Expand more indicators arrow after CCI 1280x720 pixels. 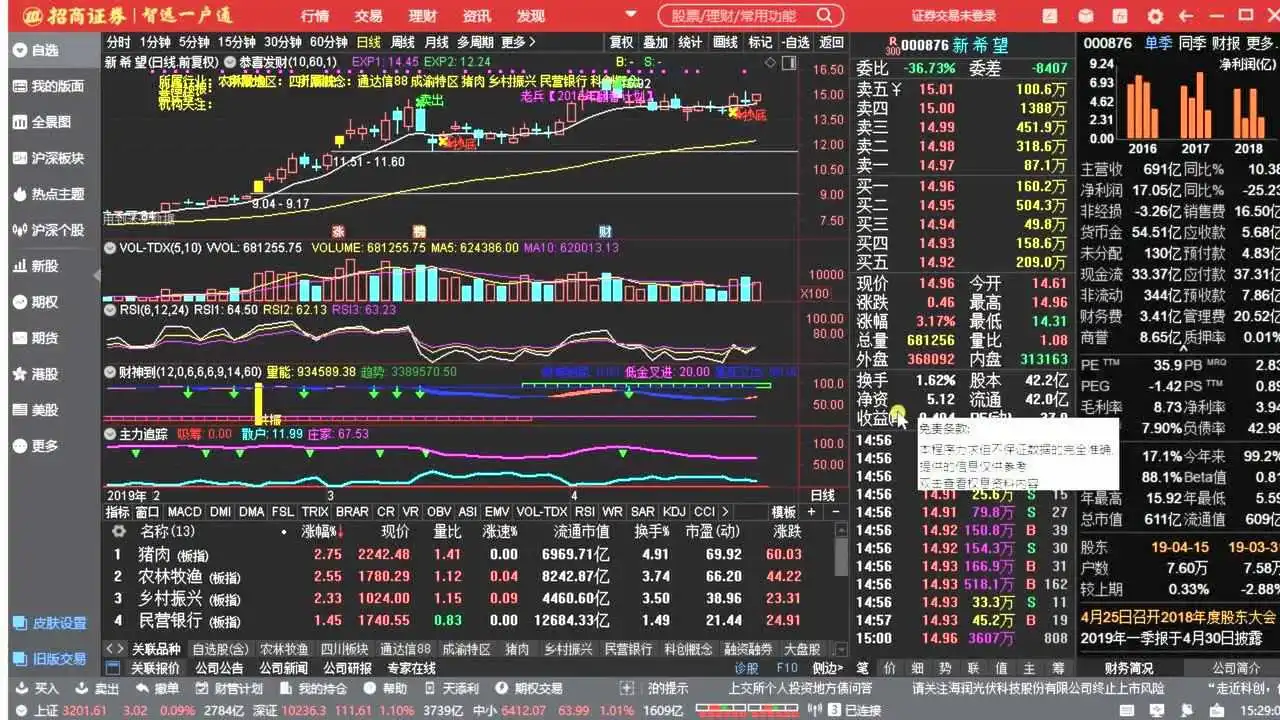pyautogui.click(x=725, y=512)
